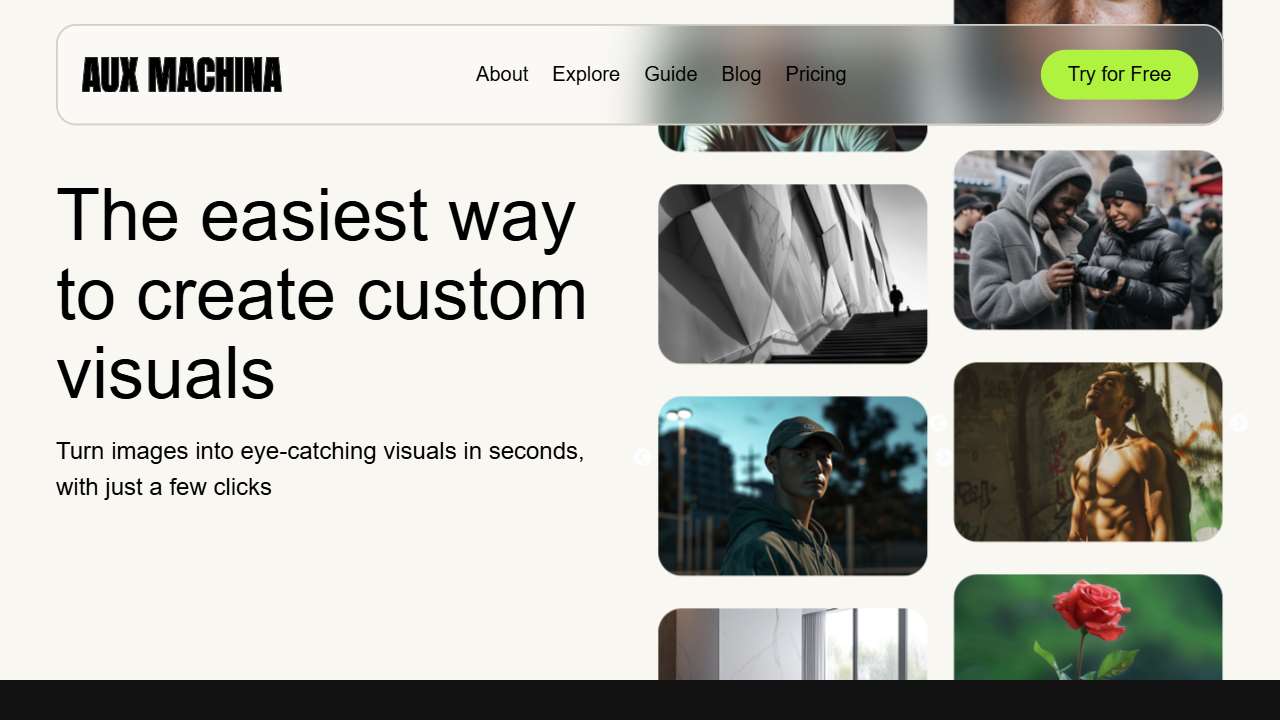Select the two people with camera photo
The width and height of the screenshot is (1280, 720).
coord(1088,240)
